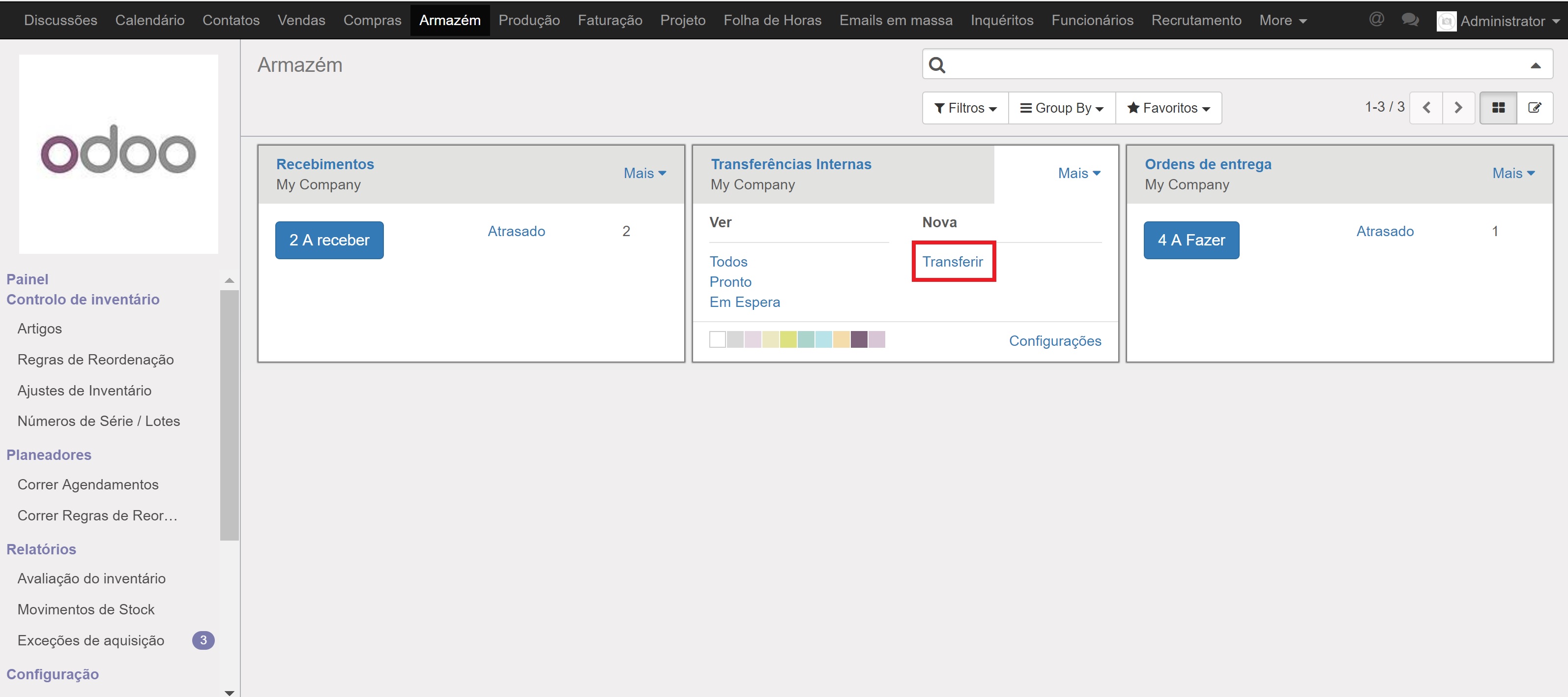1568x697 pixels.
Task: Click the @ mentions icon in top bar
Action: (1376, 20)
